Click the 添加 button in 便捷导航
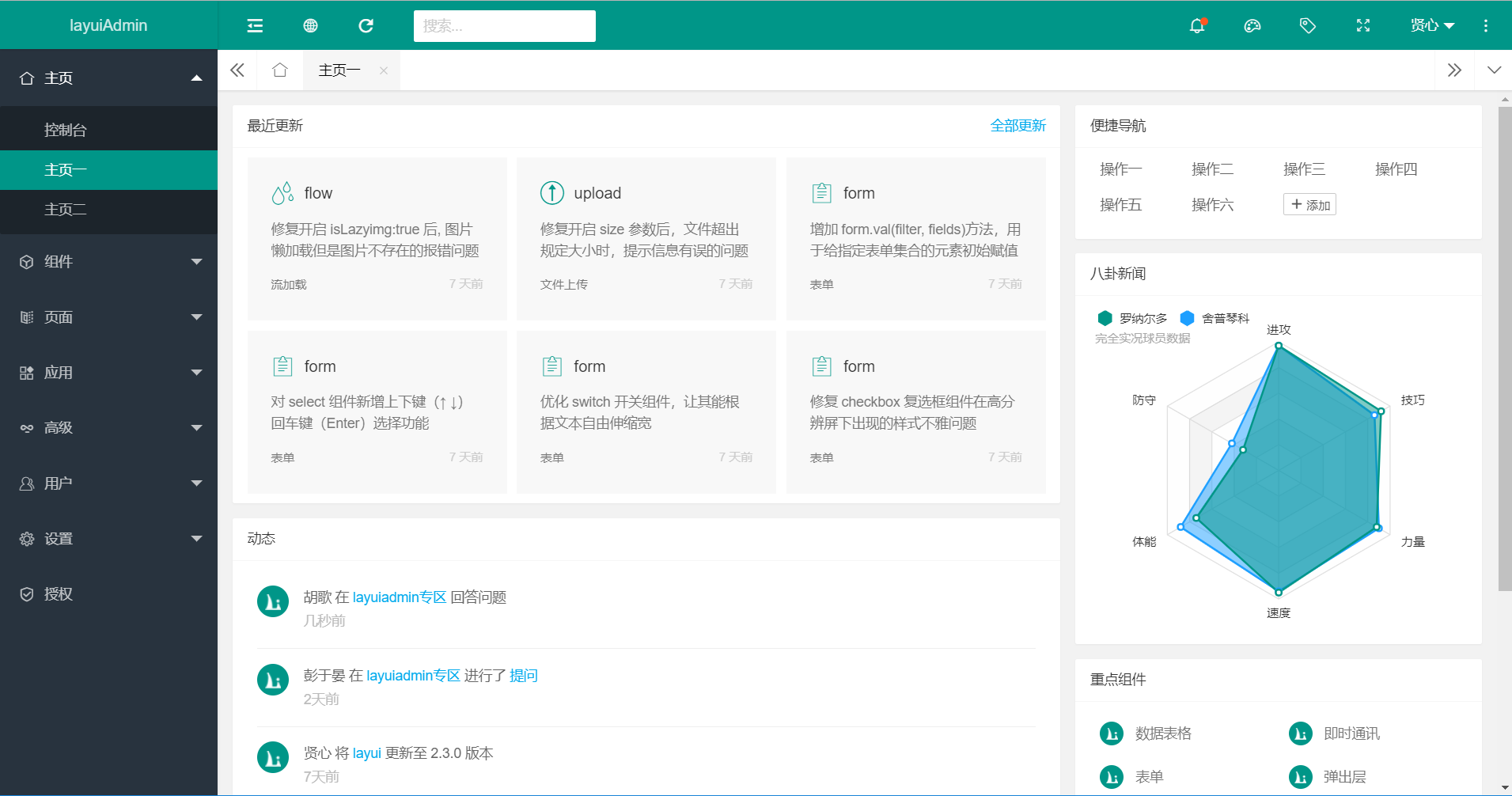The image size is (1512, 796). coord(1309,205)
